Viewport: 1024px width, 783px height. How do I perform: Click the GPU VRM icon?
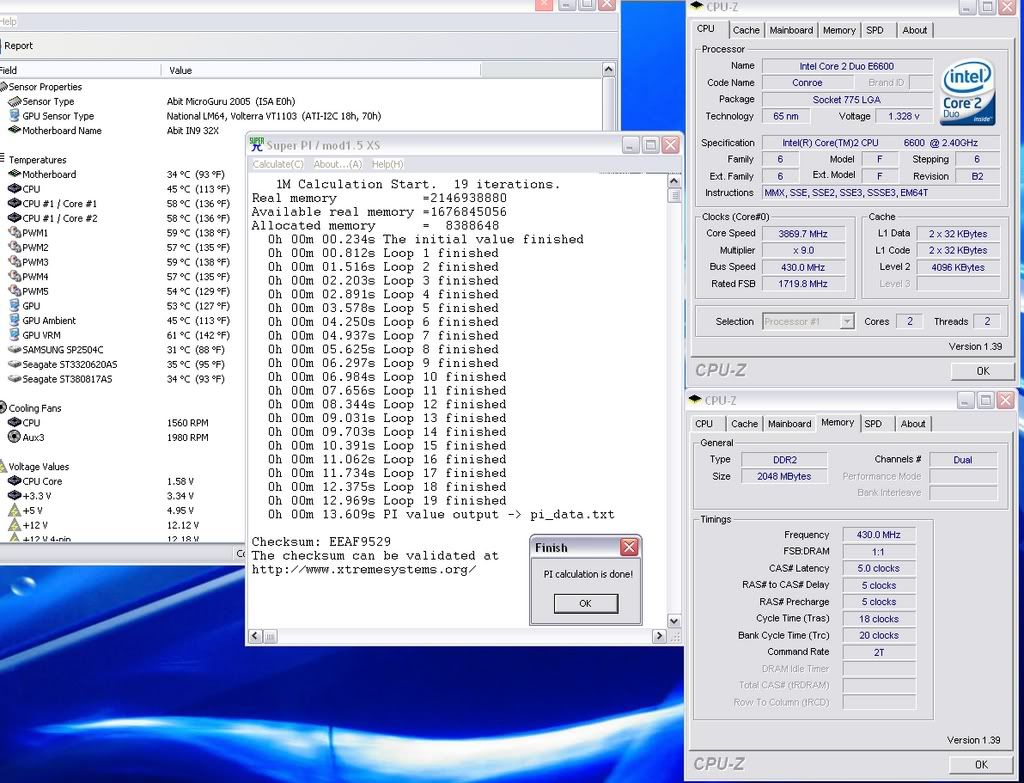click(14, 335)
